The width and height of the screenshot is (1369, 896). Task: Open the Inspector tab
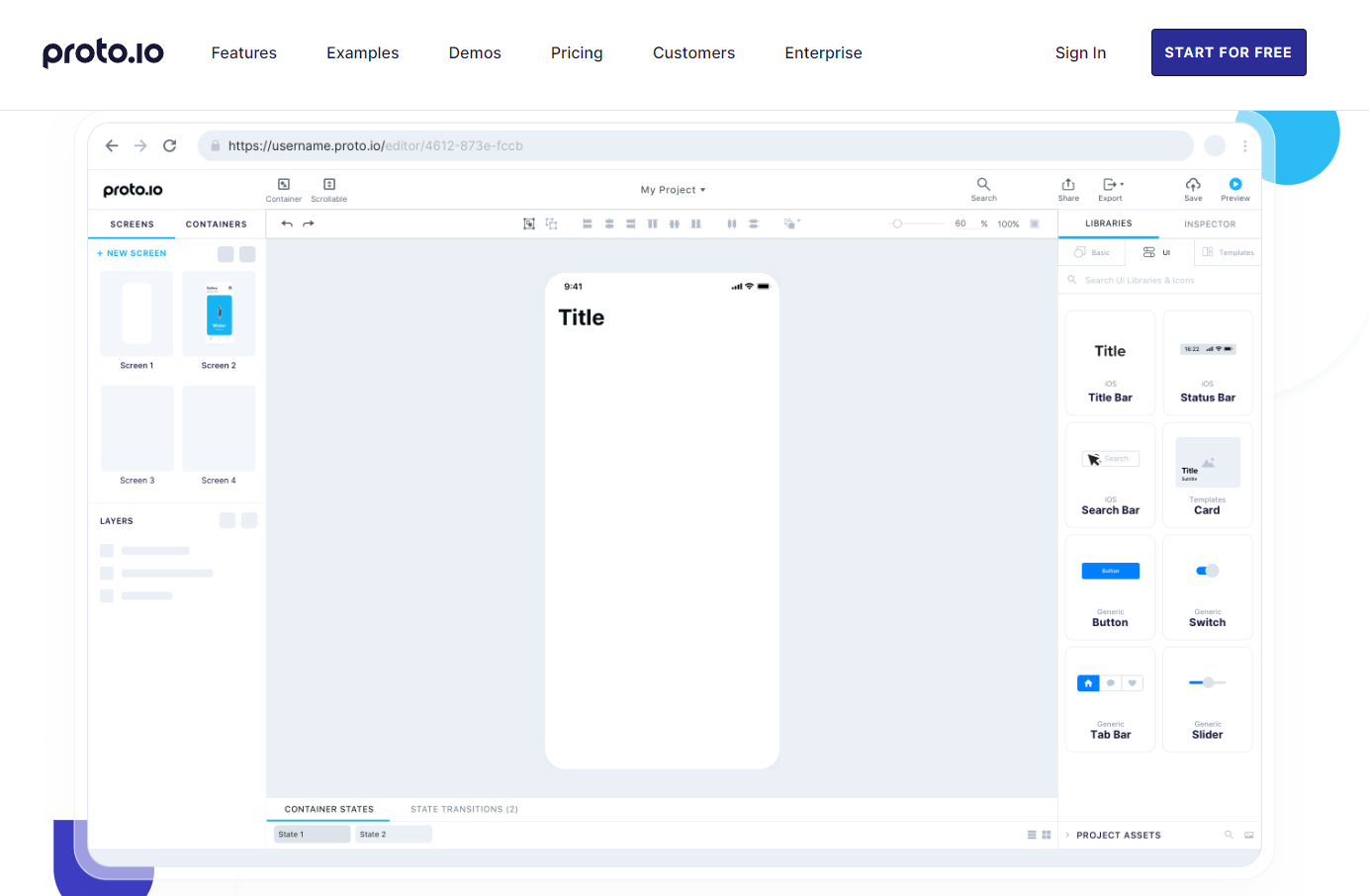1210,224
